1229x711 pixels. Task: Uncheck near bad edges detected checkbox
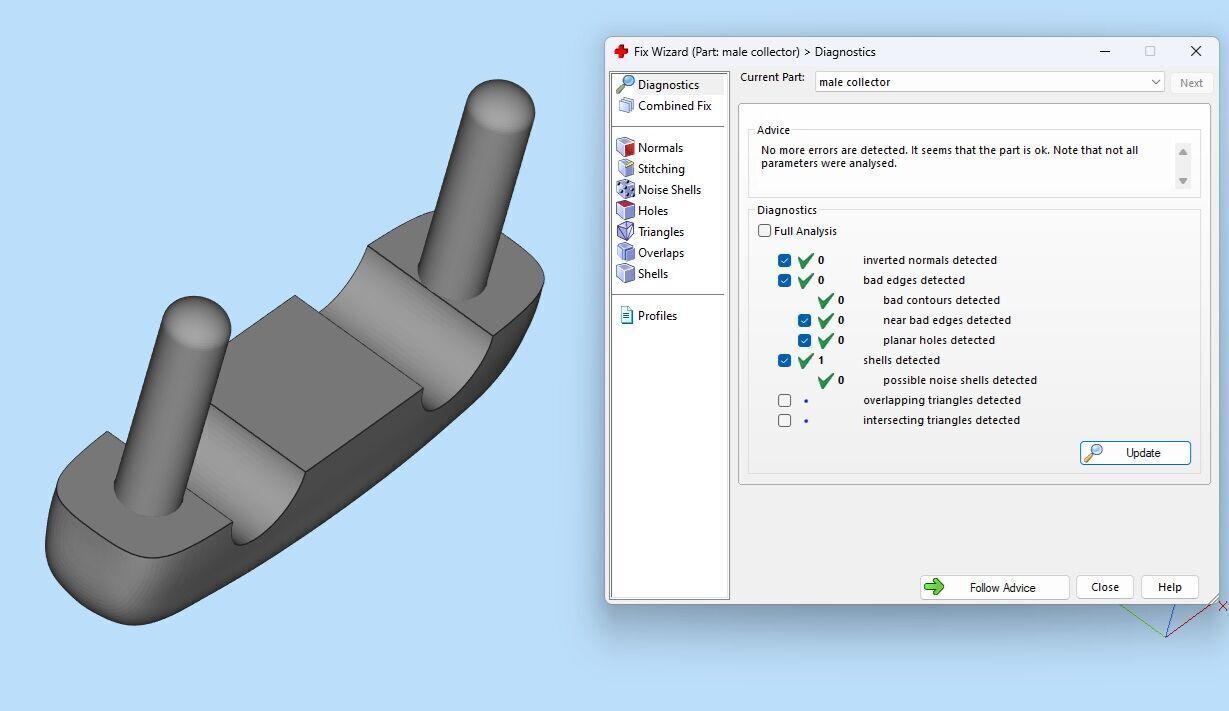click(x=804, y=320)
